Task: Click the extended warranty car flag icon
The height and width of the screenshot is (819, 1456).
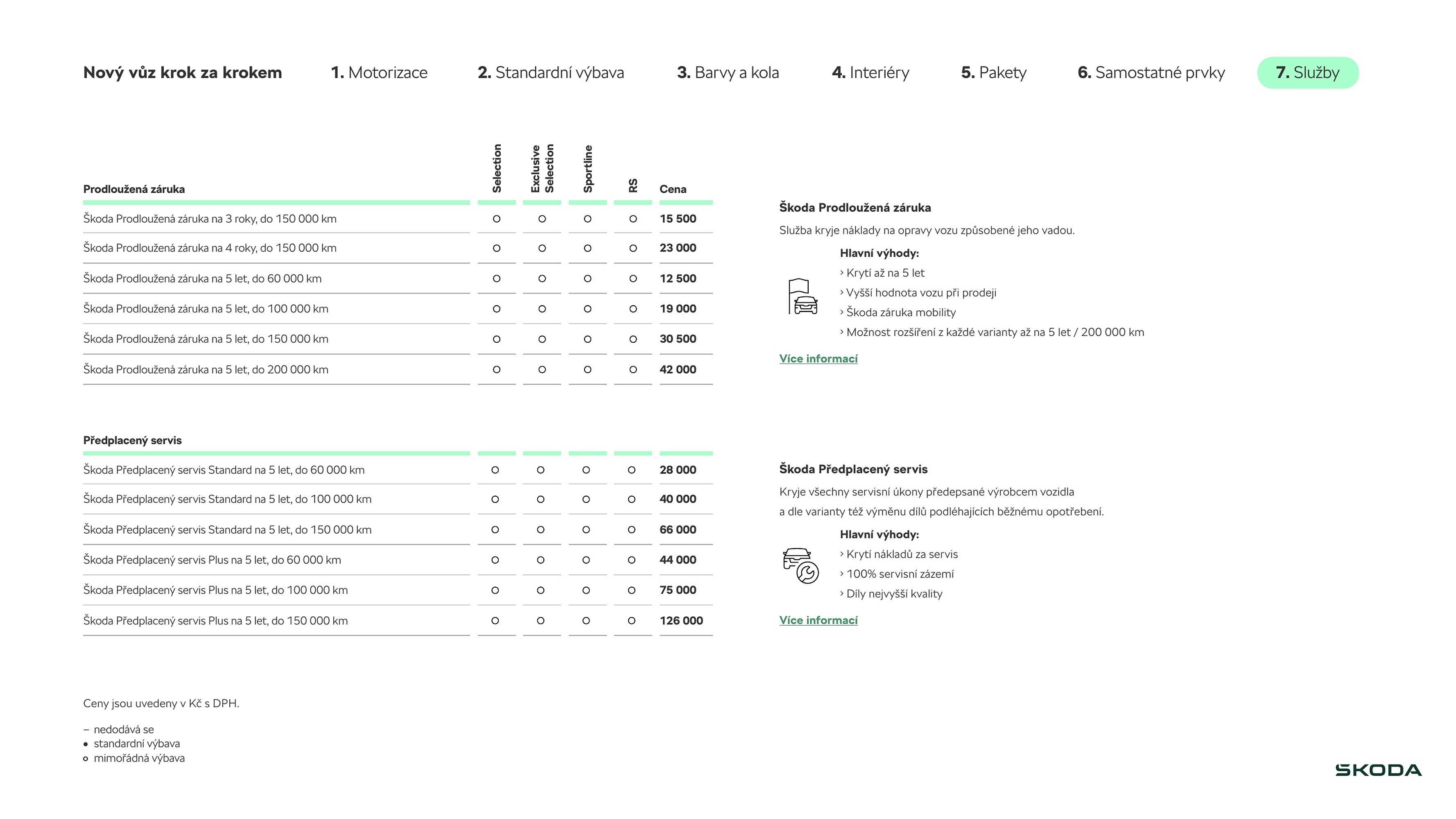Action: [x=803, y=296]
